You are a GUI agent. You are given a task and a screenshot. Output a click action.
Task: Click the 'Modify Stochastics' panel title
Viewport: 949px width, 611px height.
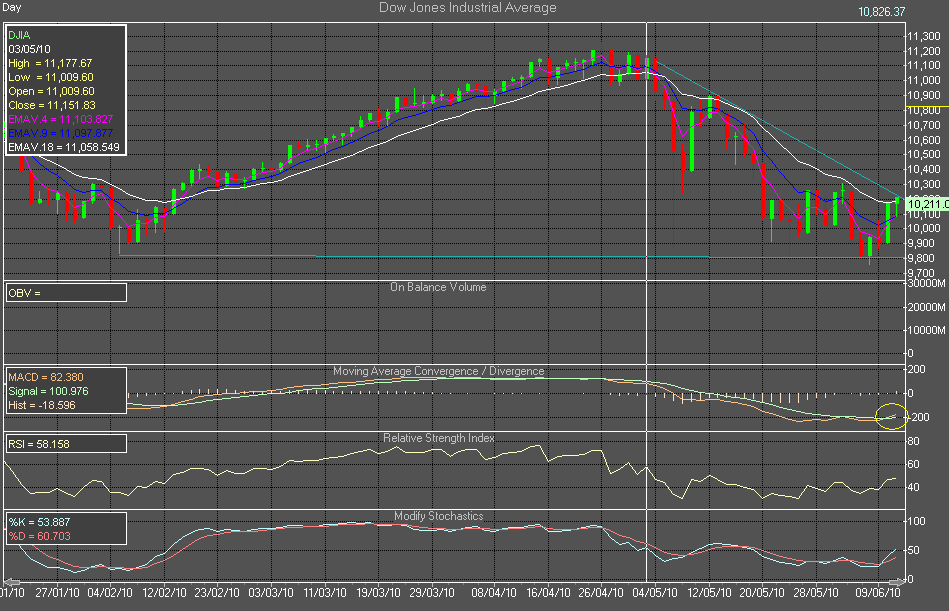pos(439,516)
